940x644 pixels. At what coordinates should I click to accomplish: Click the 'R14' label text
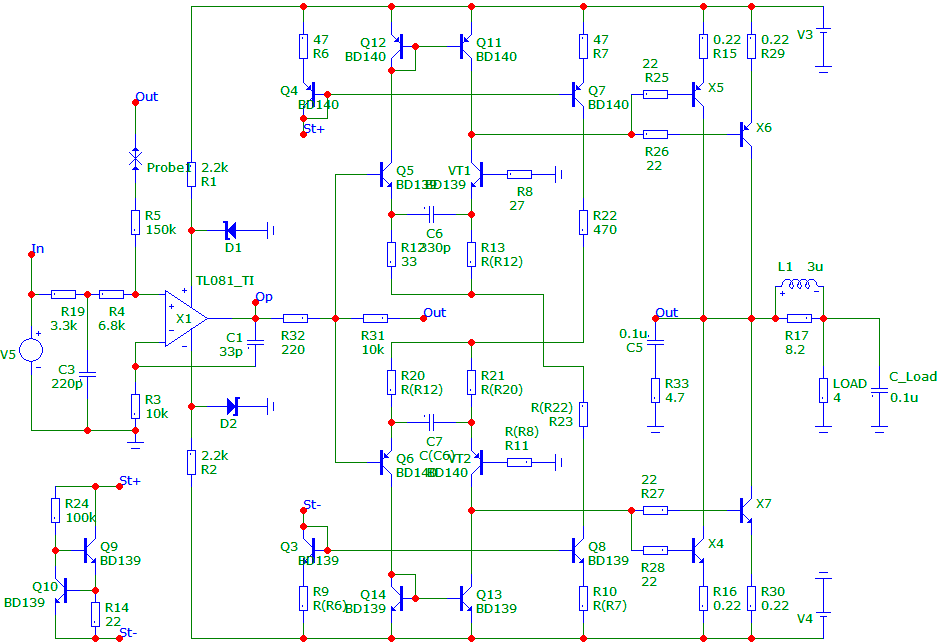coord(117,607)
